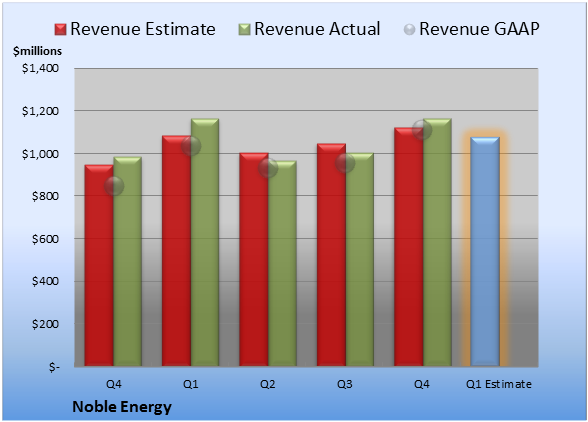The height and width of the screenshot is (422, 588).
Task: Click the '$1,000' axis value
Action: (x=40, y=154)
